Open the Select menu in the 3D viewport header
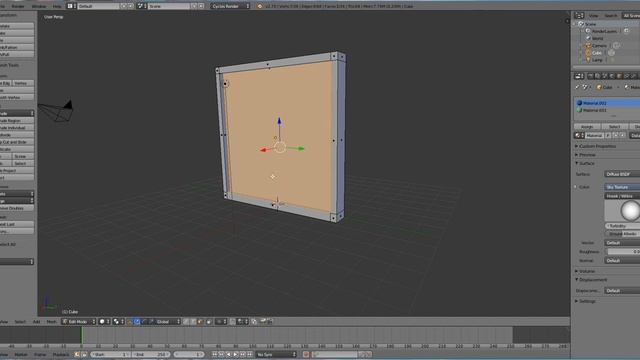This screenshot has height=360, width=640. (20, 322)
